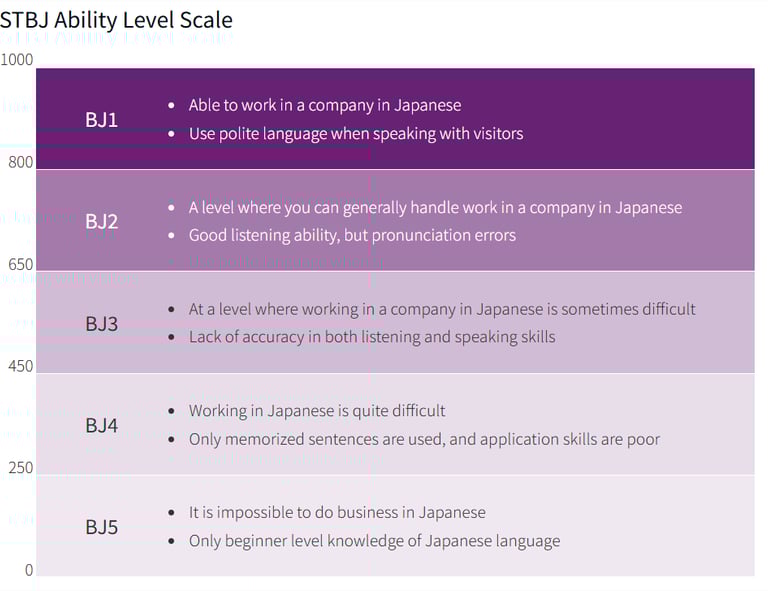Click 'Only memorized sentences are used' text
Screen dimensions: 768x591
pos(424,439)
